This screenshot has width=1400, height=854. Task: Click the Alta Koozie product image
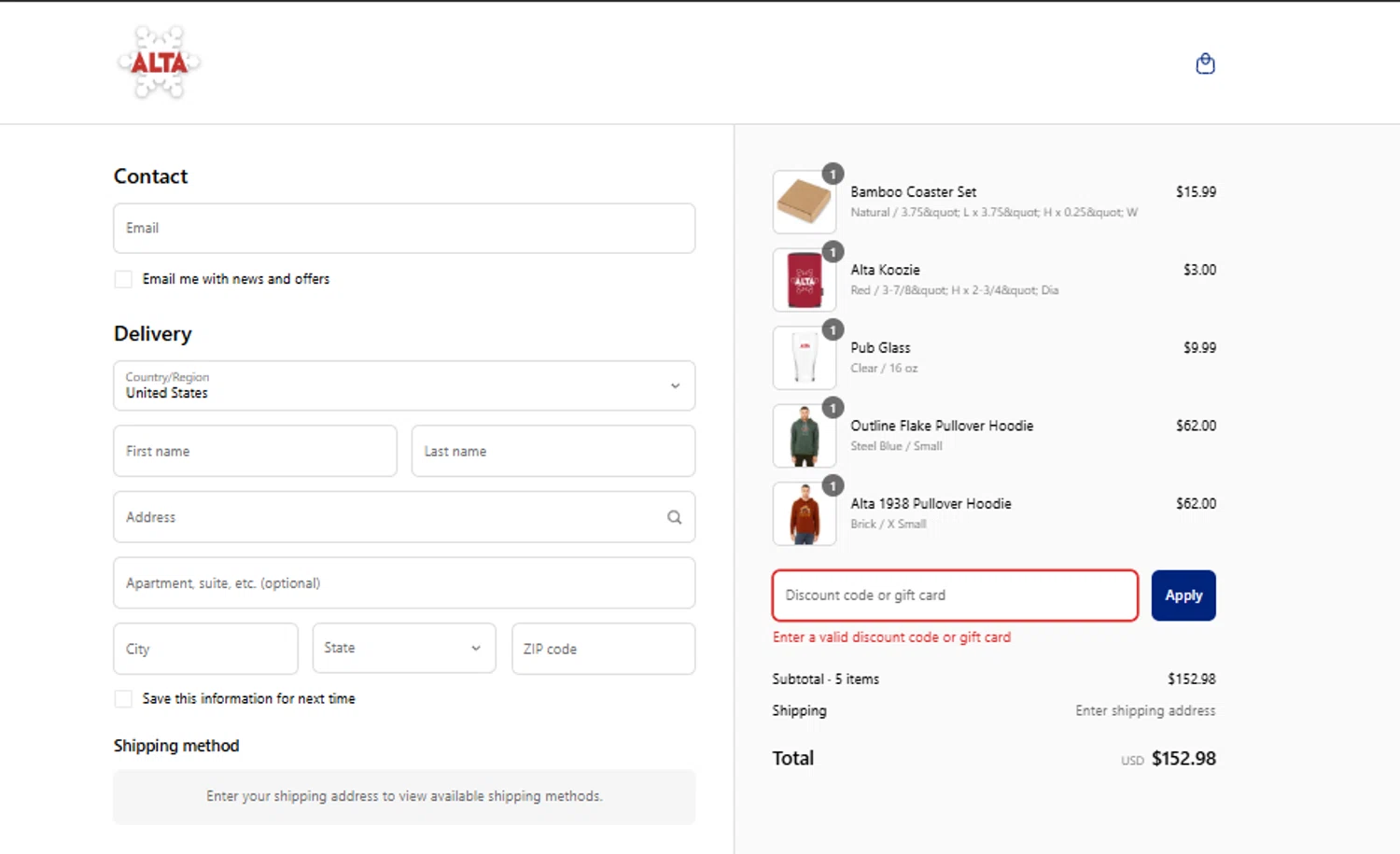(x=804, y=280)
